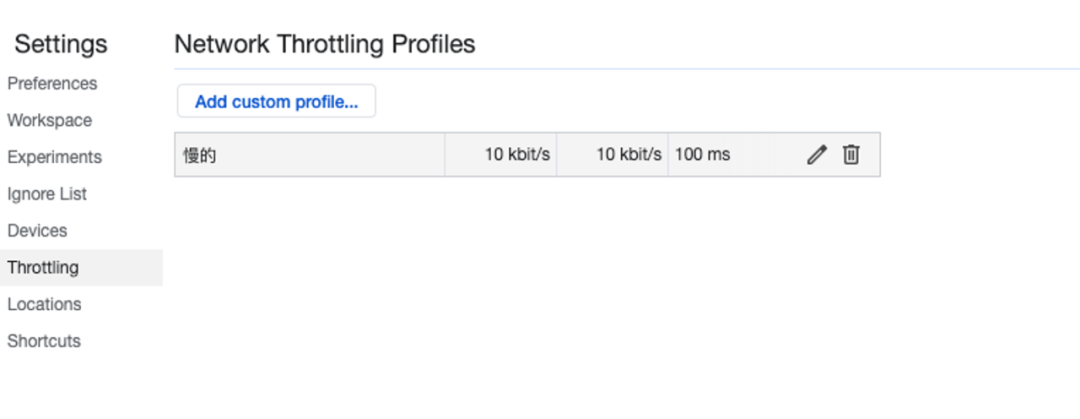The image size is (1080, 419).
Task: Click empty row space left of pencil icon
Action: 770,155
